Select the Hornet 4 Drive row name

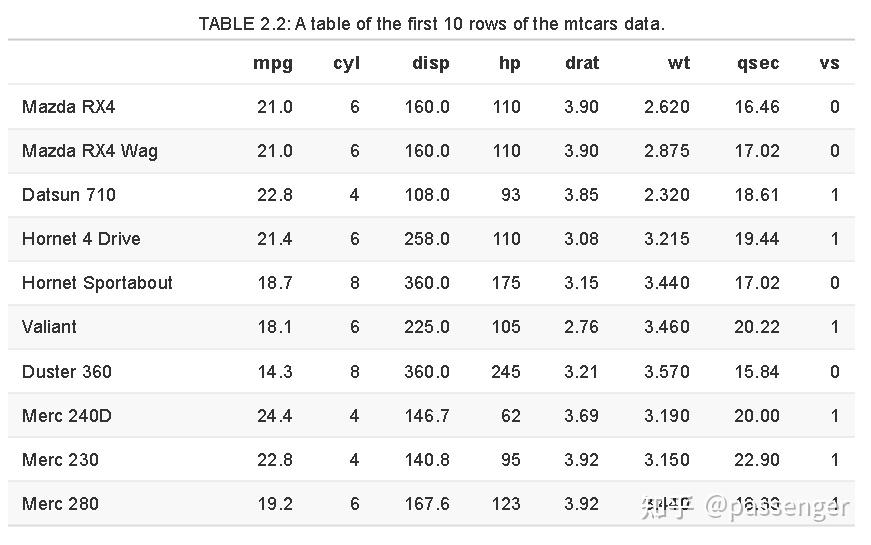pyautogui.click(x=81, y=239)
